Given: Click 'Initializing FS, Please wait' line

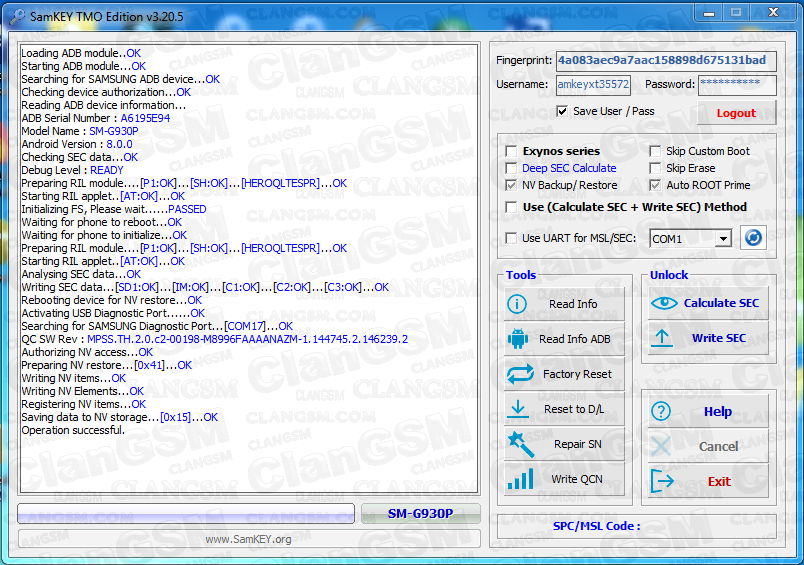Looking at the screenshot, I should (x=114, y=209).
